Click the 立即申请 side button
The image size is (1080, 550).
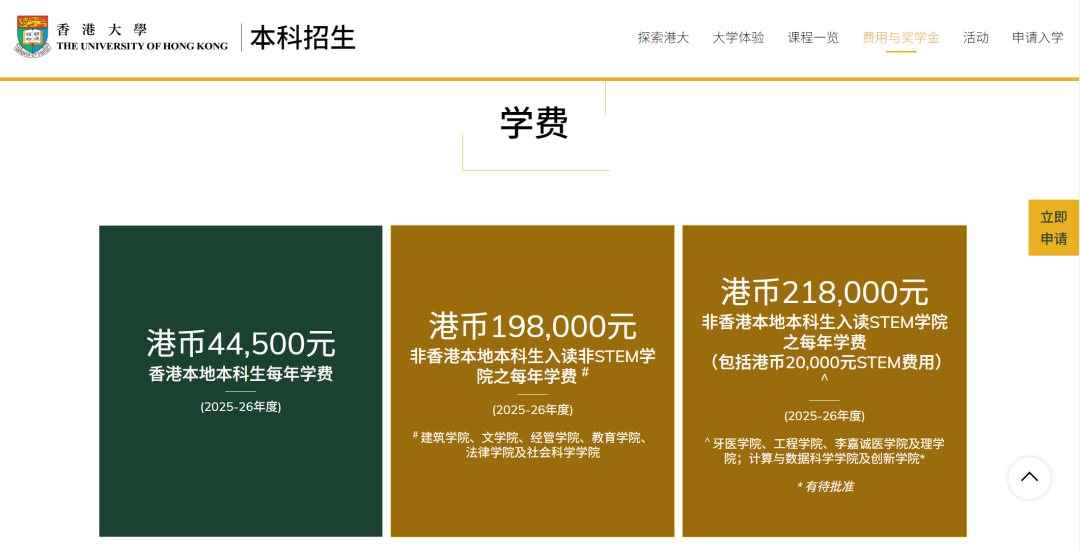(1053, 228)
